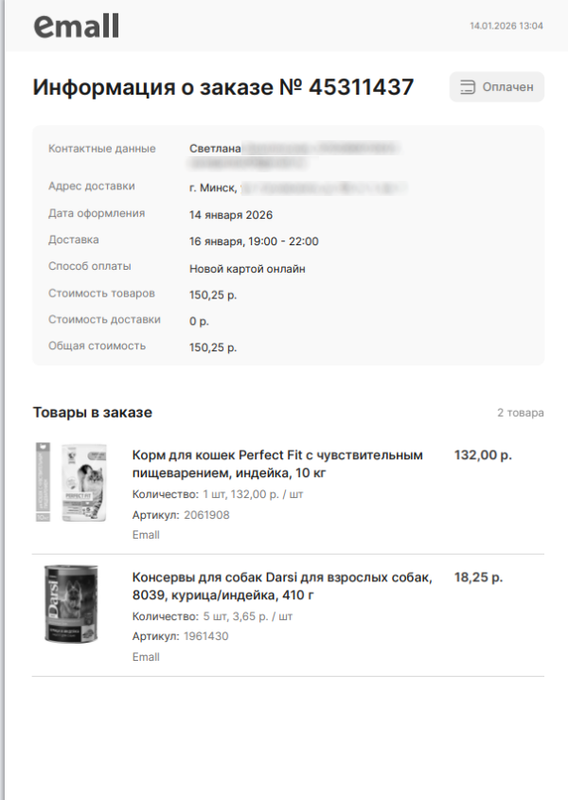Open the Perfect Fit cat food thumbnail
568x800 pixels.
[71, 482]
